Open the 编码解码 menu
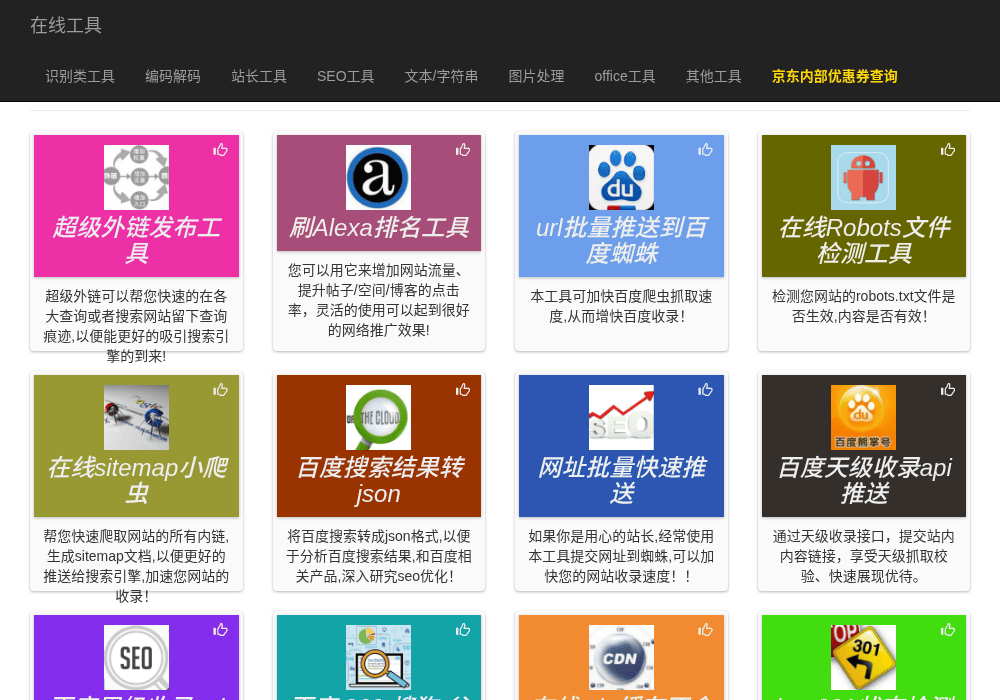1000x700 pixels. pyautogui.click(x=173, y=77)
